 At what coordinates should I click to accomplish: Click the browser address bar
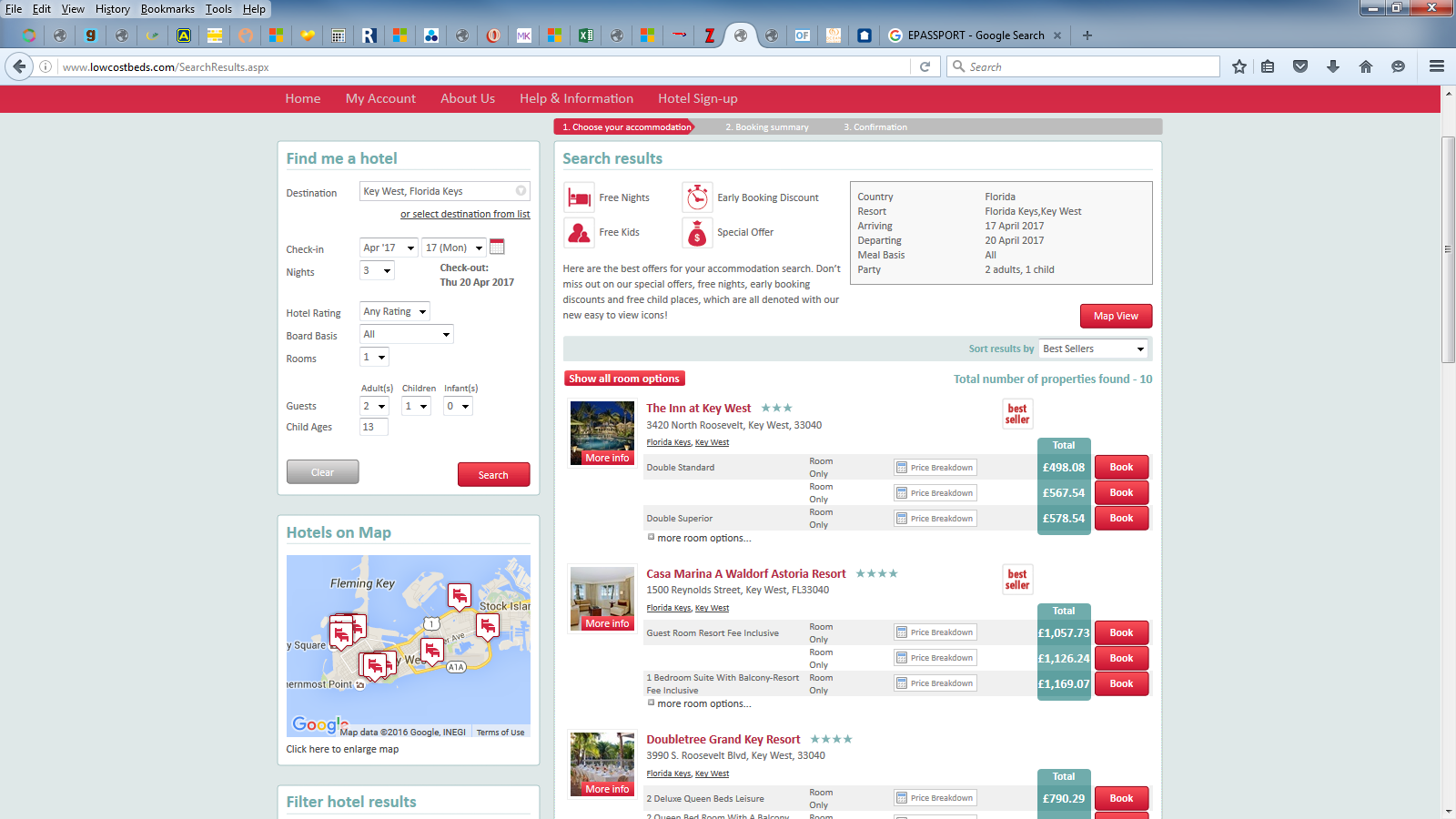[482, 66]
